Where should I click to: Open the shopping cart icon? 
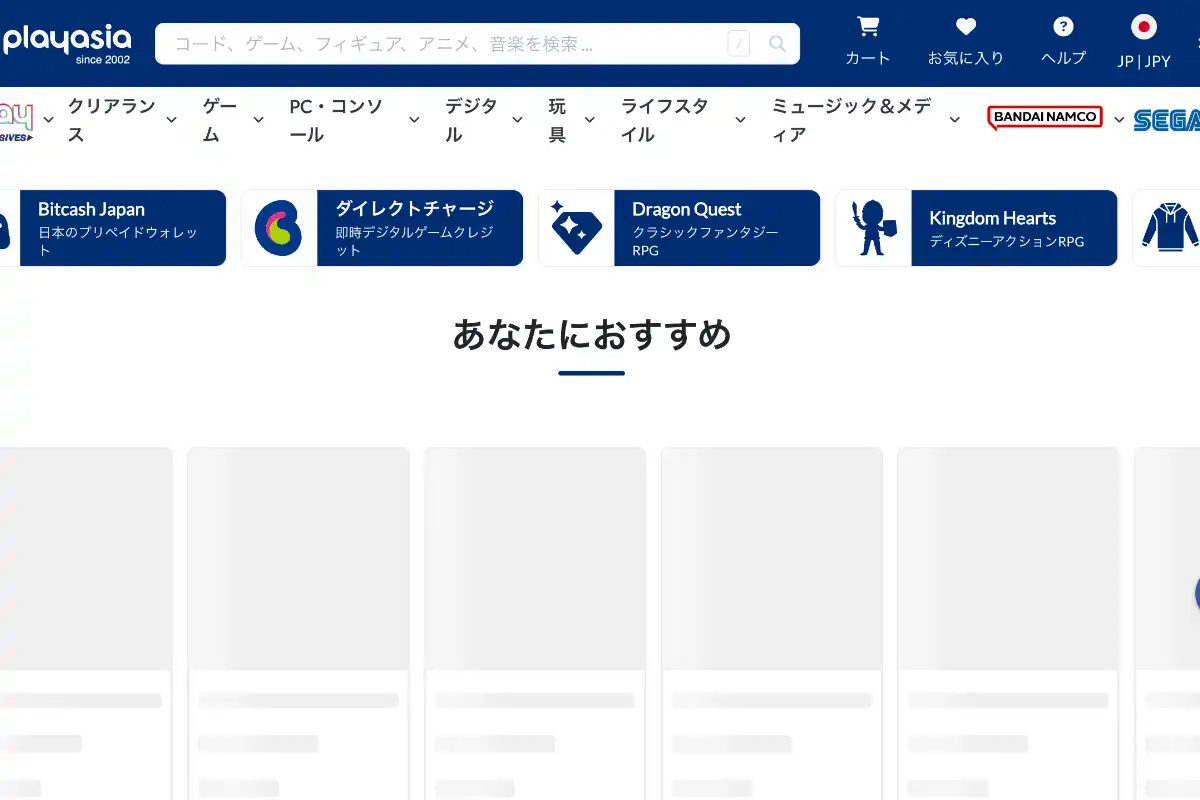click(868, 27)
